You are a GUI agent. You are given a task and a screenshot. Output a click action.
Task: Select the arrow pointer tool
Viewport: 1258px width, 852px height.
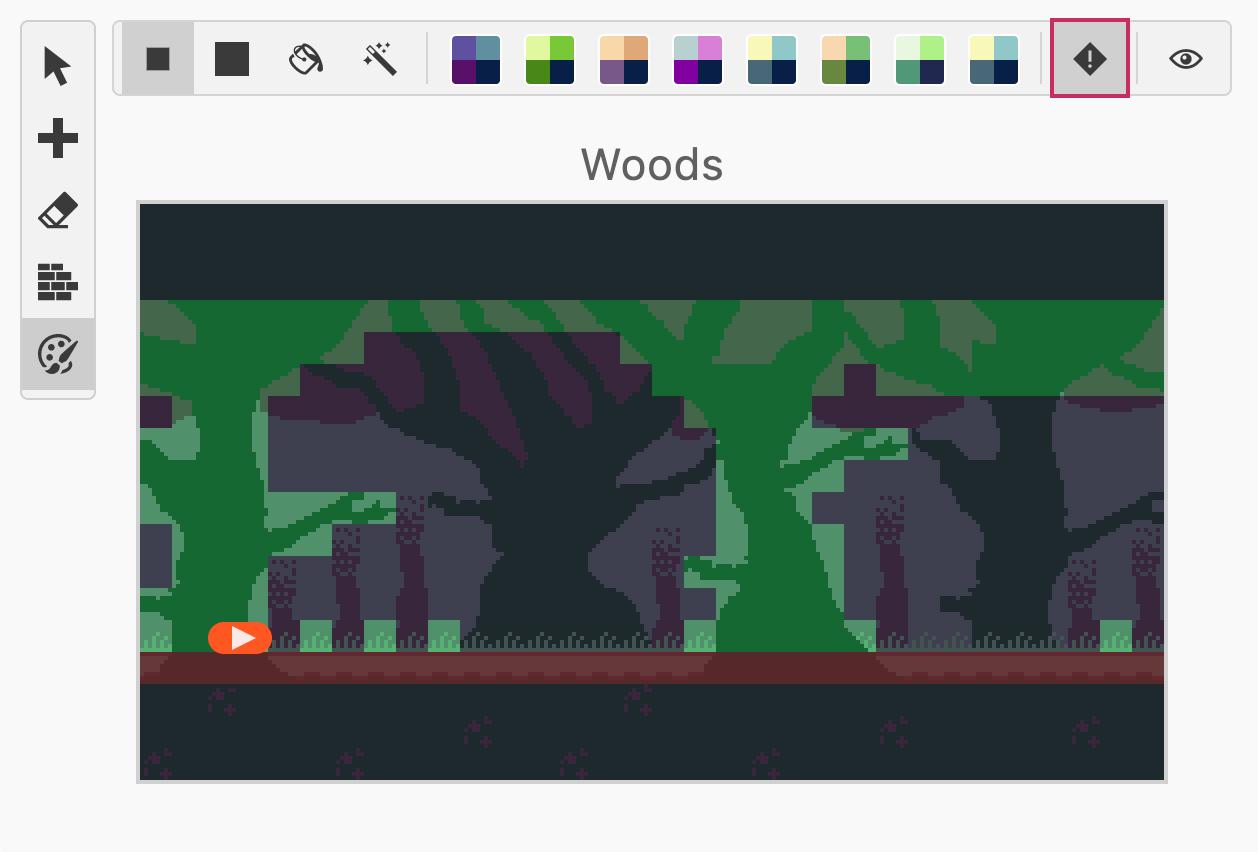58,66
